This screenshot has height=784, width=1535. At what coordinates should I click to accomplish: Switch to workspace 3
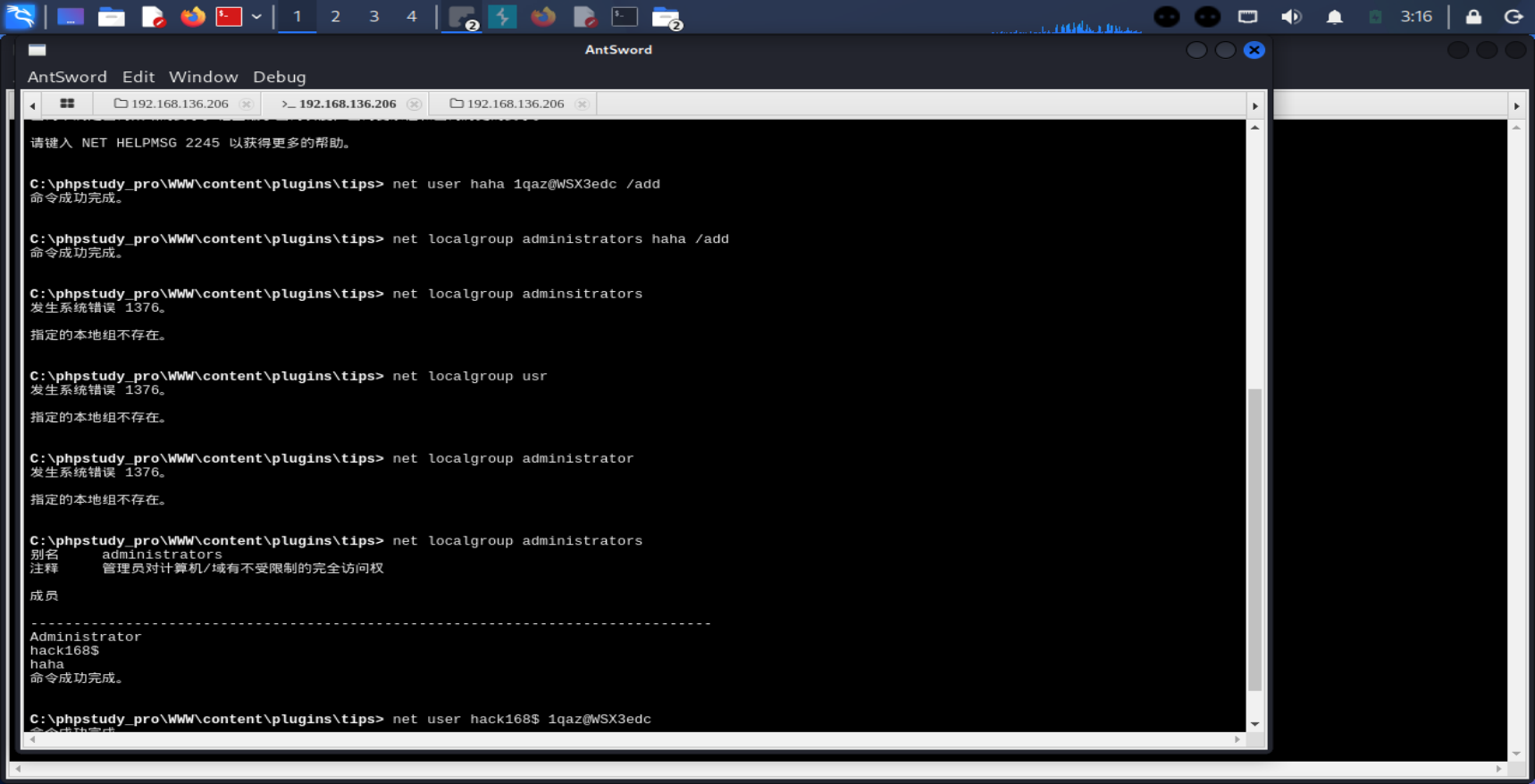click(x=373, y=16)
